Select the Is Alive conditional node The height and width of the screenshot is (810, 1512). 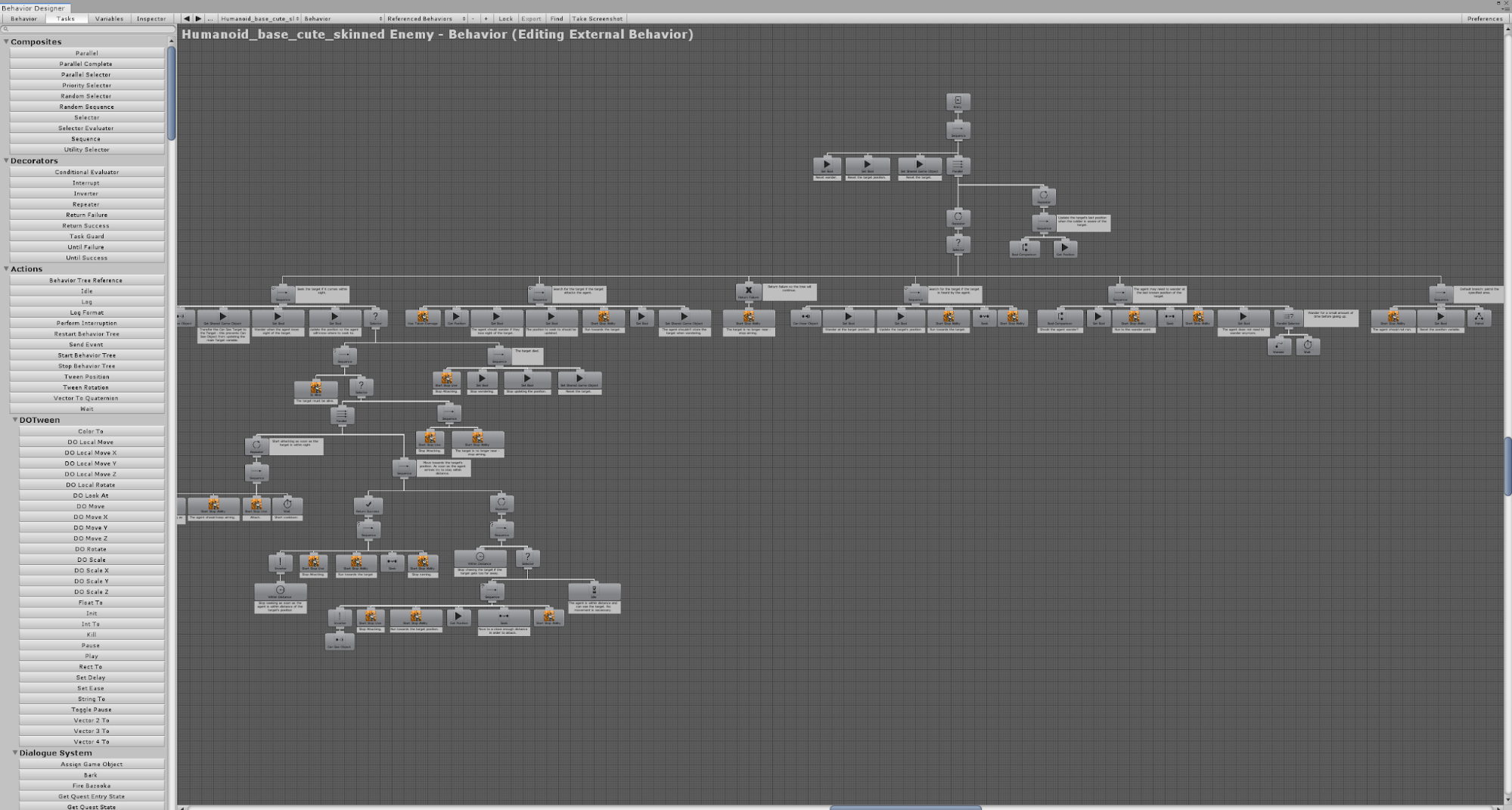(315, 389)
